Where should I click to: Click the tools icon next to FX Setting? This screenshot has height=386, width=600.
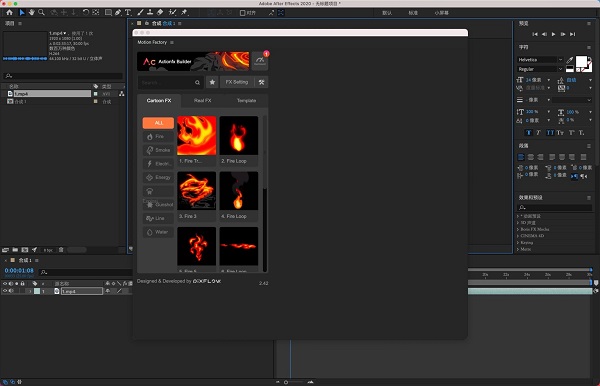coord(261,82)
